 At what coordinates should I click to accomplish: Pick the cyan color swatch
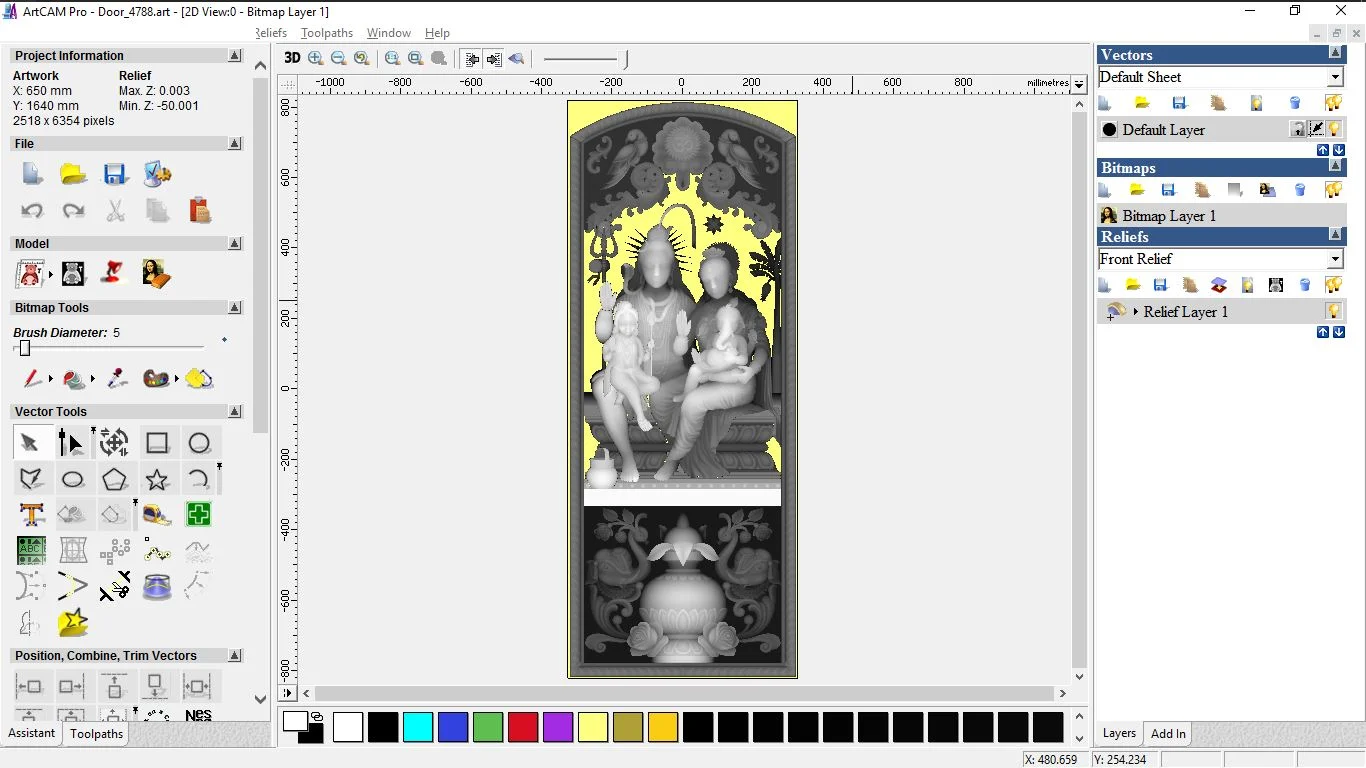[x=418, y=727]
